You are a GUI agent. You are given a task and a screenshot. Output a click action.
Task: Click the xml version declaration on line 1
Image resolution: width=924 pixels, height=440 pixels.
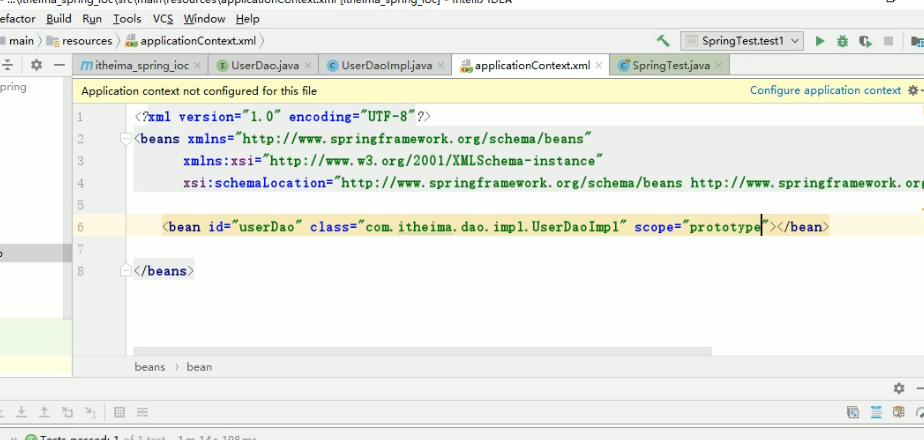click(x=283, y=117)
